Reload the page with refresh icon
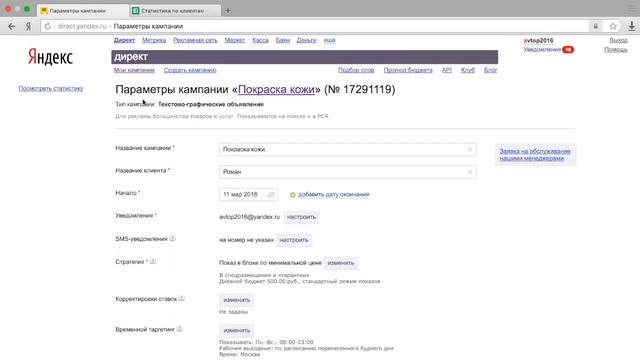 coord(48,26)
